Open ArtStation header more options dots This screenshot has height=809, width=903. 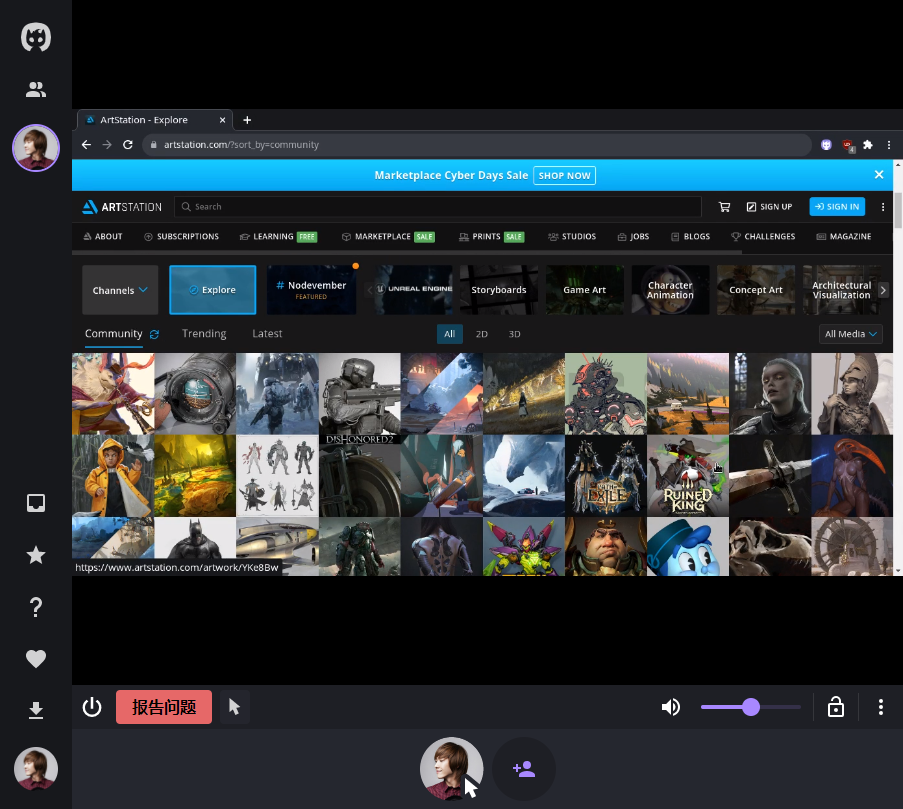(x=883, y=207)
